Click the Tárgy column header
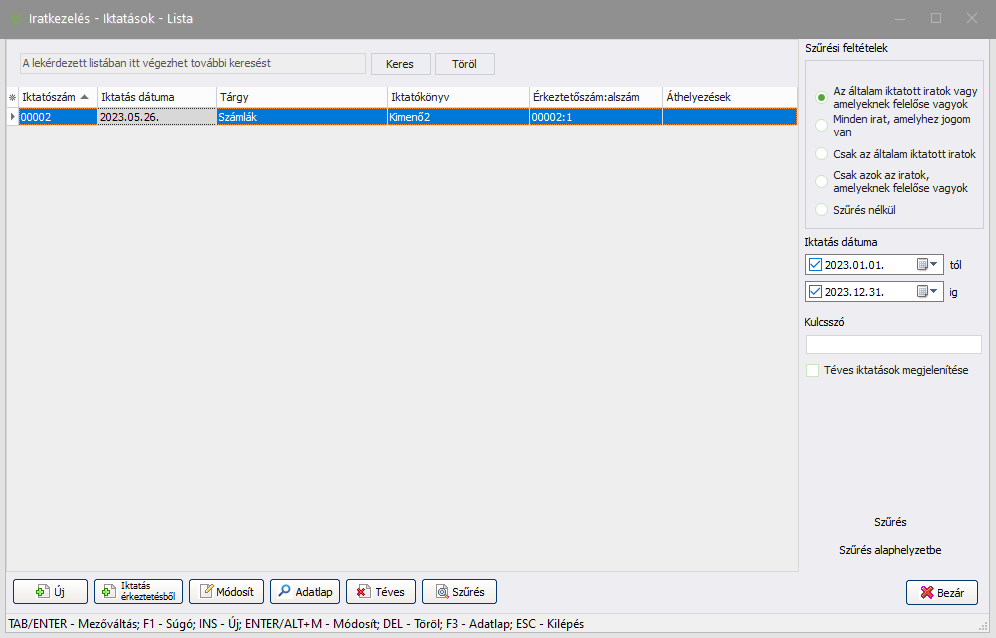Image resolution: width=996 pixels, height=638 pixels. pyautogui.click(x=301, y=97)
